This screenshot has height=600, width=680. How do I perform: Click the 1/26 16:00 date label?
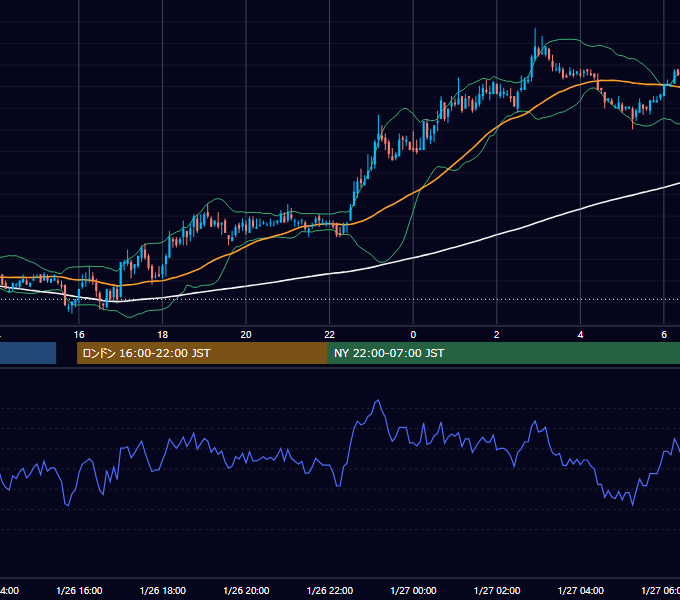[79, 590]
